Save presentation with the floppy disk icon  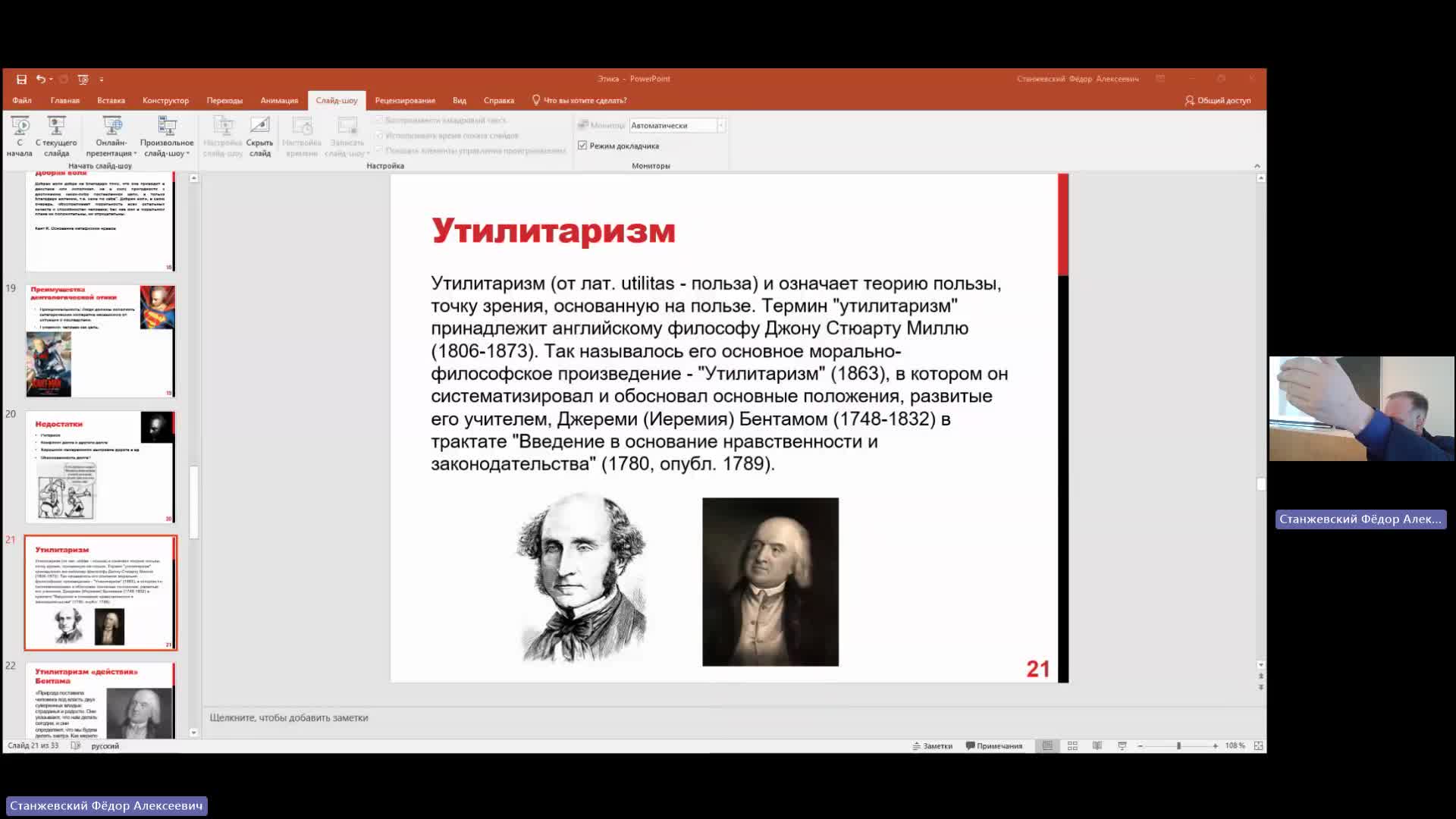(x=21, y=79)
